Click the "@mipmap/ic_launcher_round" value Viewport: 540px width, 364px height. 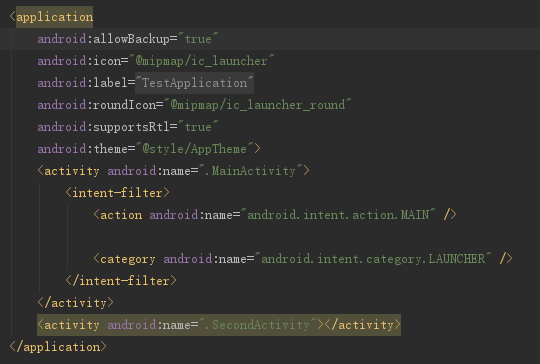pos(258,105)
